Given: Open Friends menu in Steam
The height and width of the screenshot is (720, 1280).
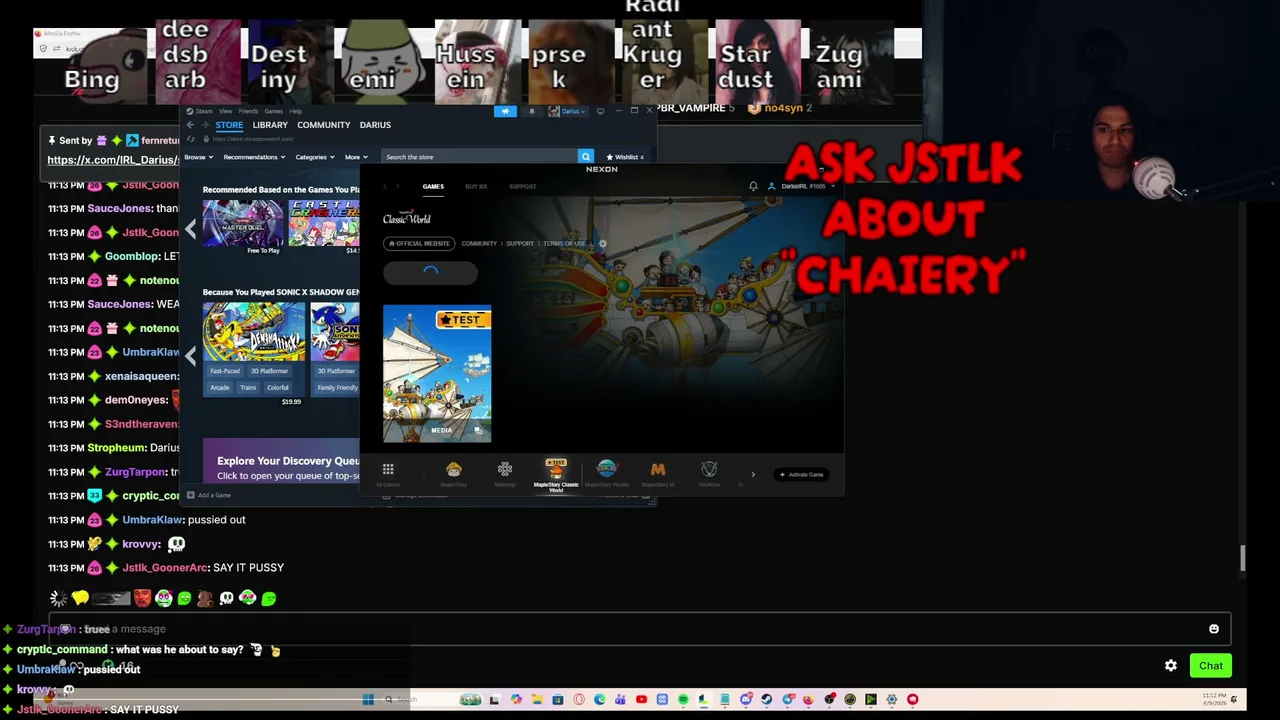Looking at the screenshot, I should (x=248, y=111).
